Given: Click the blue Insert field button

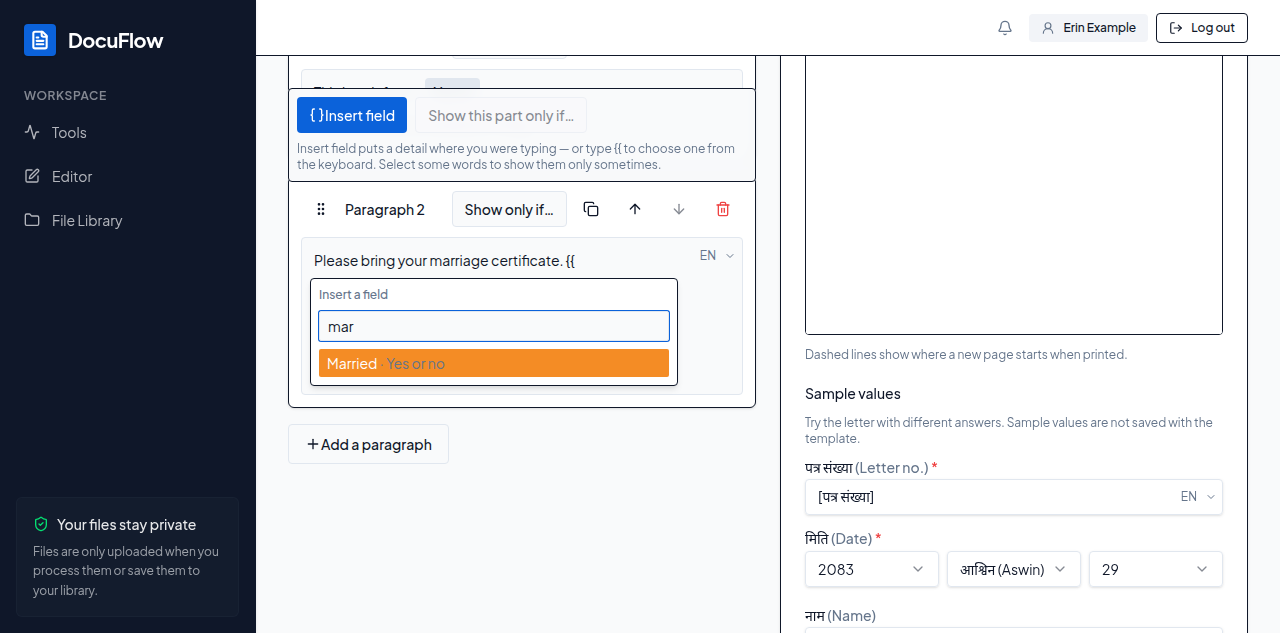Looking at the screenshot, I should coord(352,115).
